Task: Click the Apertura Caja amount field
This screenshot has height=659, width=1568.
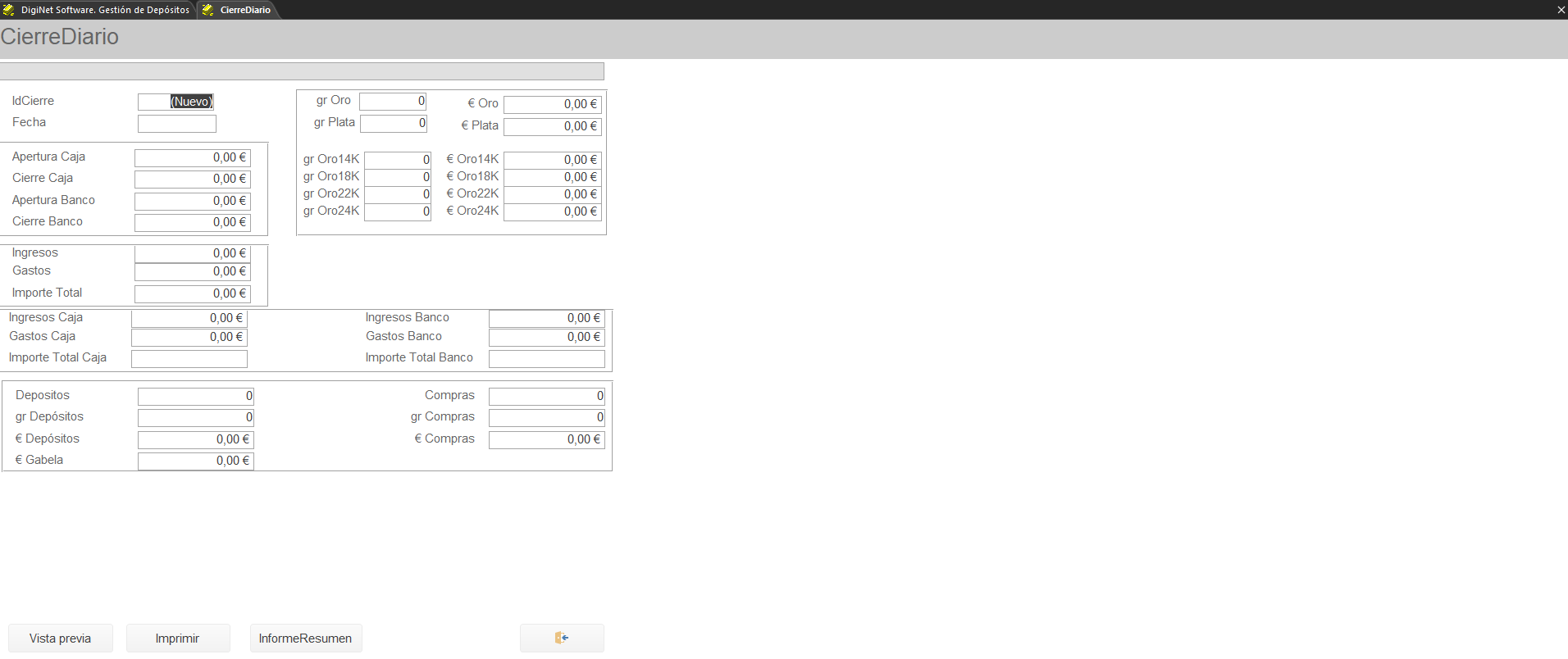Action: 193,157
